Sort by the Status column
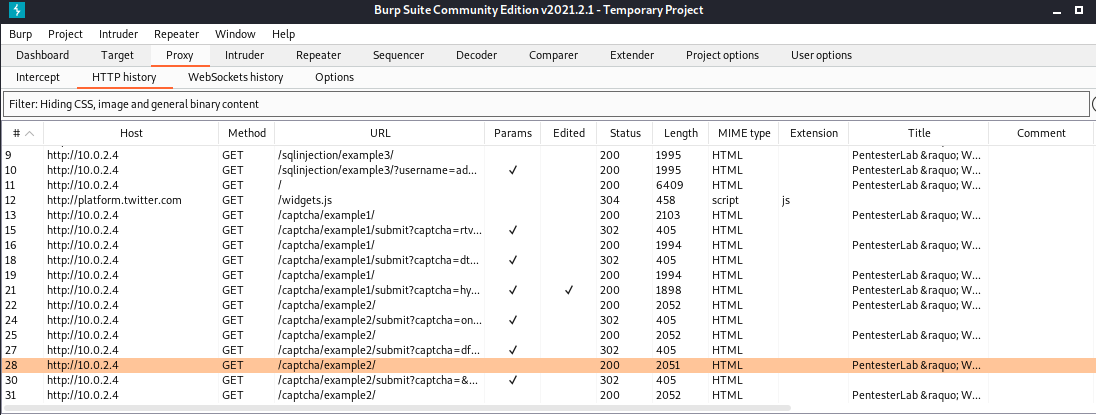The height and width of the screenshot is (415, 1096). [x=624, y=133]
